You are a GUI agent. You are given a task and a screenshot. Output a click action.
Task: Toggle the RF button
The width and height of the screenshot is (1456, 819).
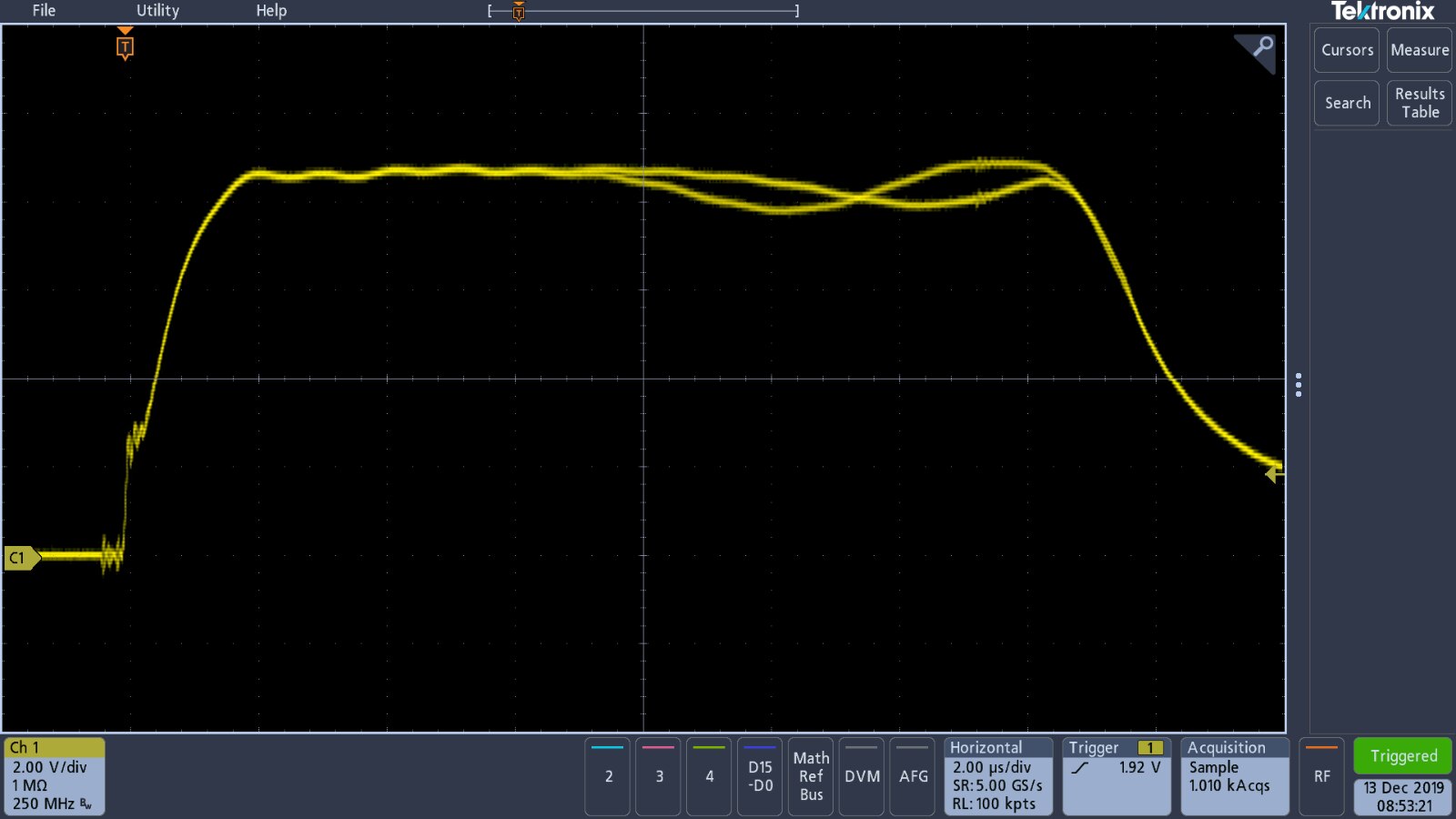click(x=1322, y=776)
